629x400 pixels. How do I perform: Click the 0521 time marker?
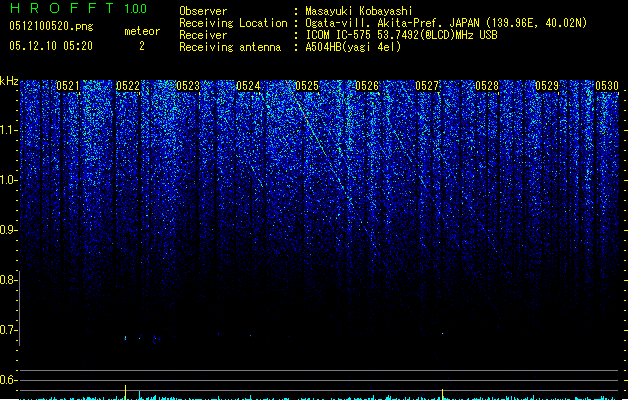pyautogui.click(x=68, y=86)
